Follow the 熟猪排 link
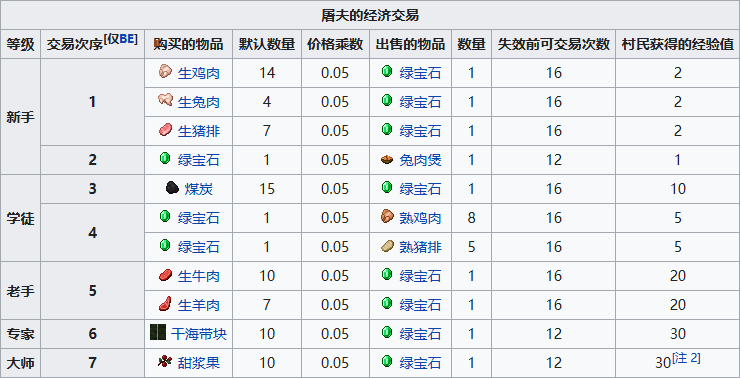This screenshot has width=740, height=378. click(x=420, y=247)
